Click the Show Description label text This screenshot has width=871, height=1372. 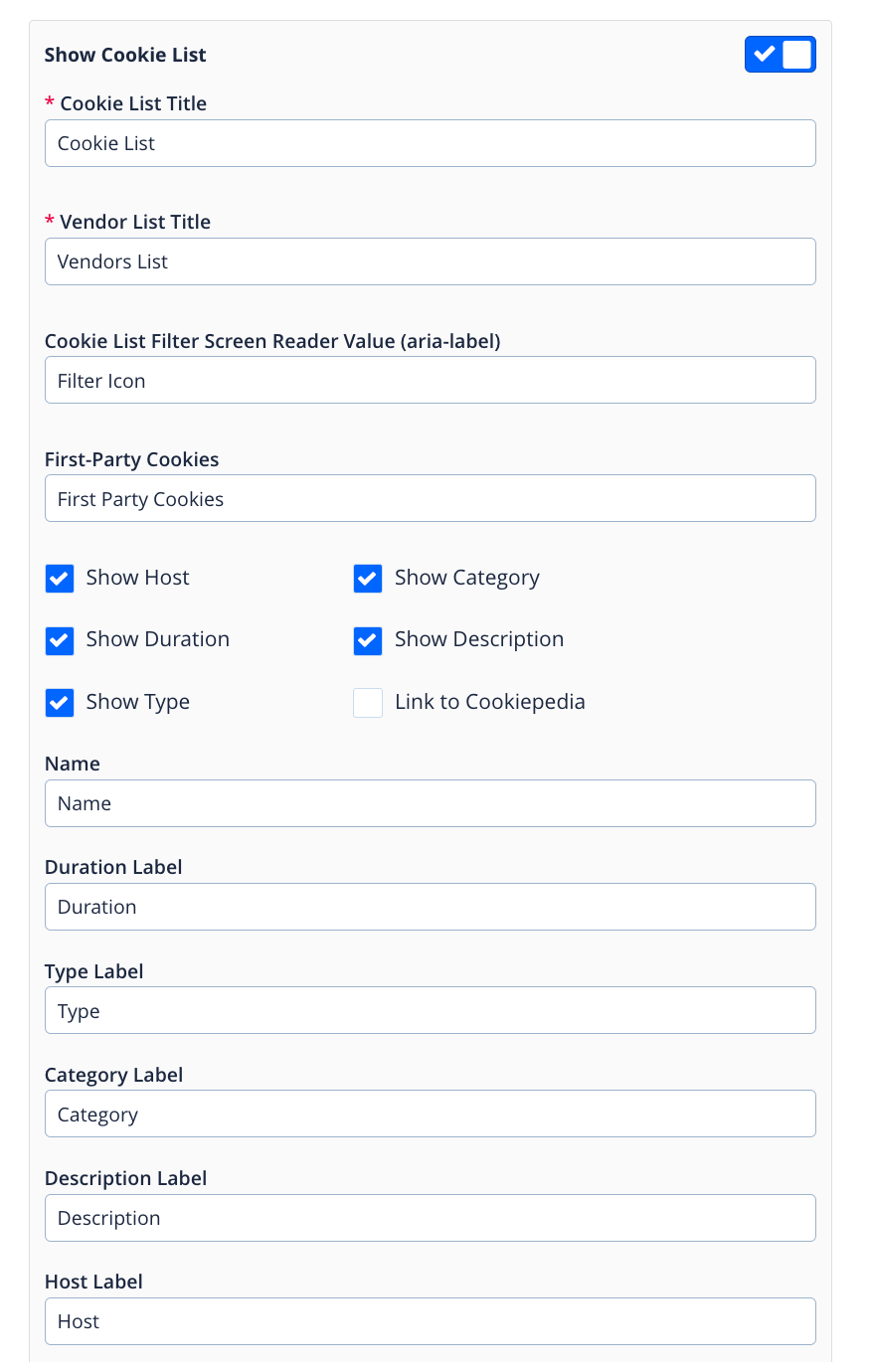click(478, 639)
